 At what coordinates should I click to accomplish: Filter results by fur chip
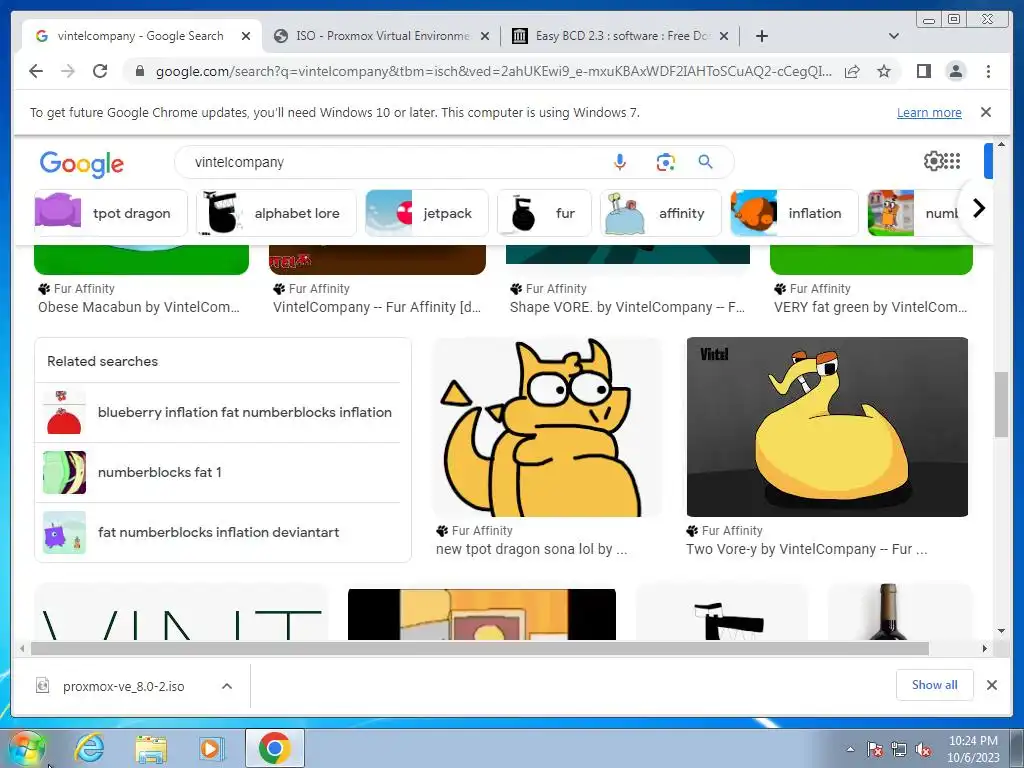(544, 213)
